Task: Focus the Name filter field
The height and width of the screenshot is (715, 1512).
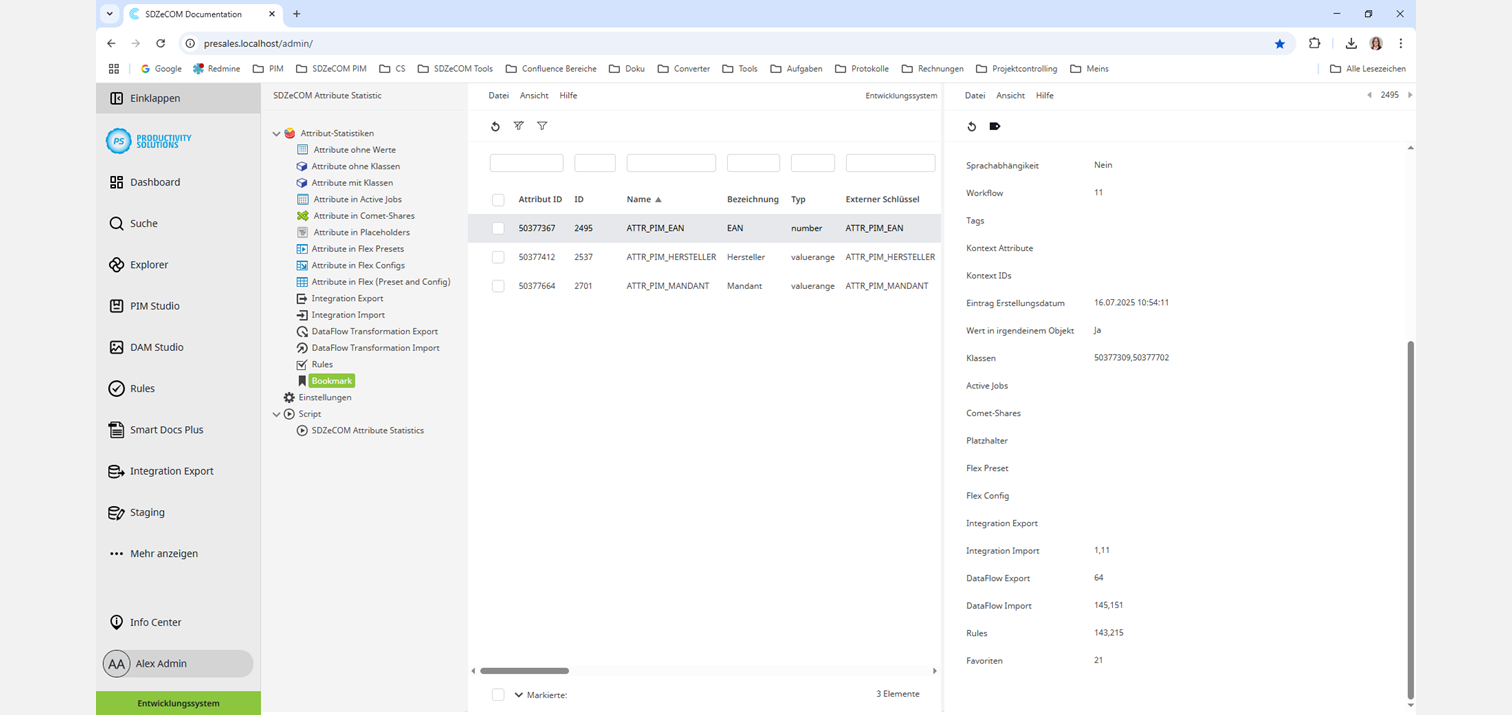Action: click(671, 163)
